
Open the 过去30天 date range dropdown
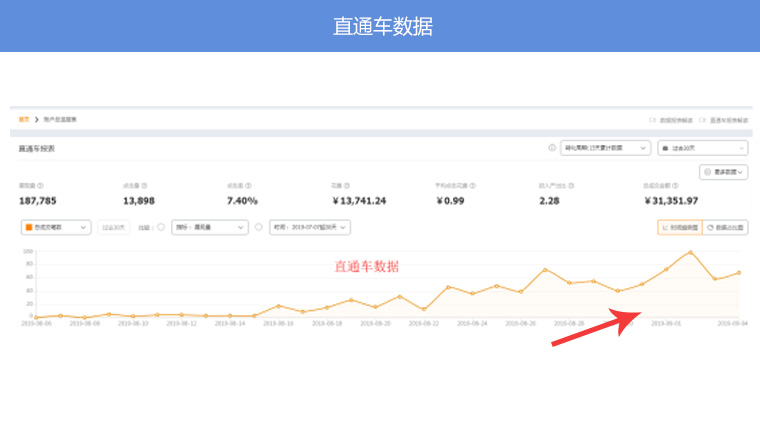[702, 148]
